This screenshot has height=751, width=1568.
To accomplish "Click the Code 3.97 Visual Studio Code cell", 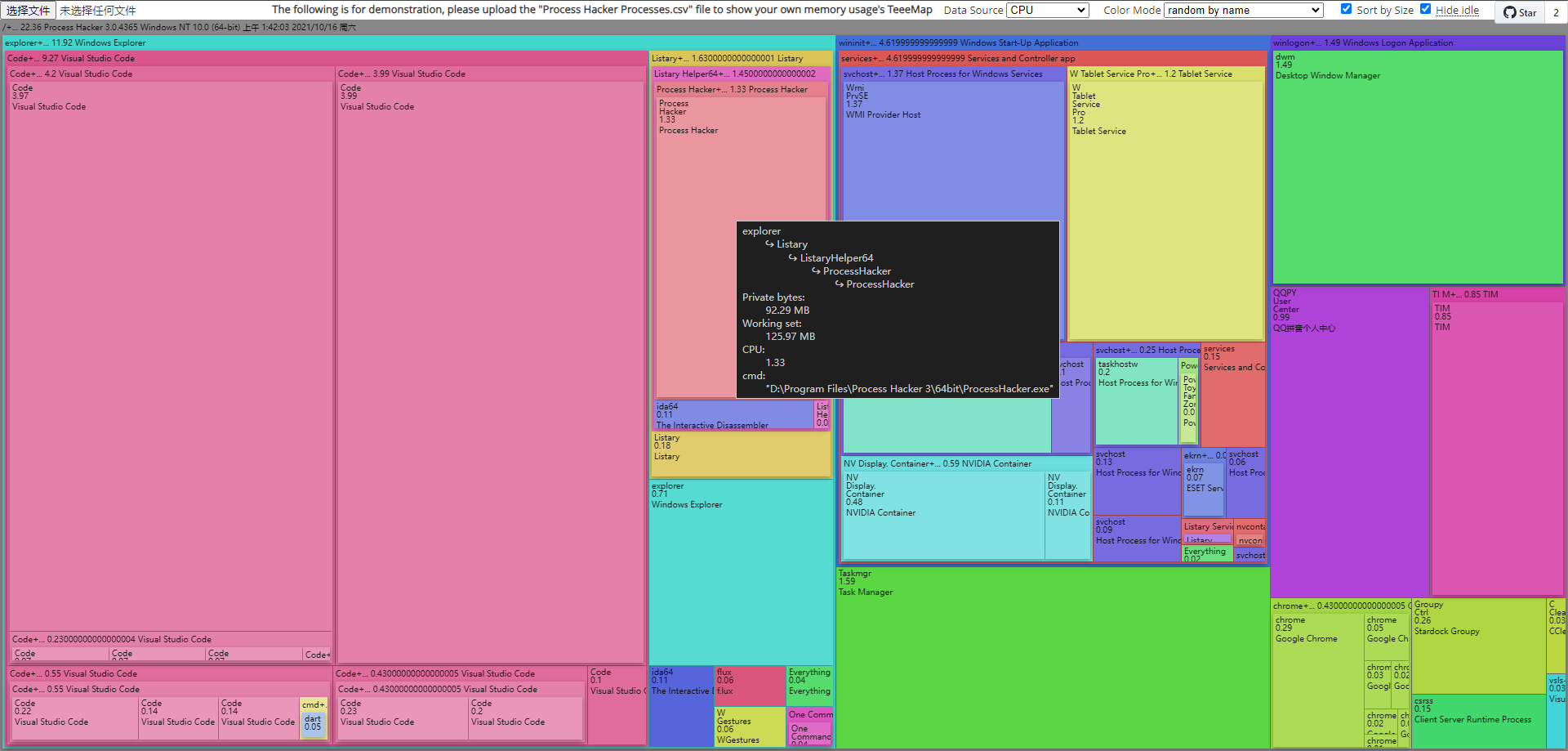I will tap(171, 355).
